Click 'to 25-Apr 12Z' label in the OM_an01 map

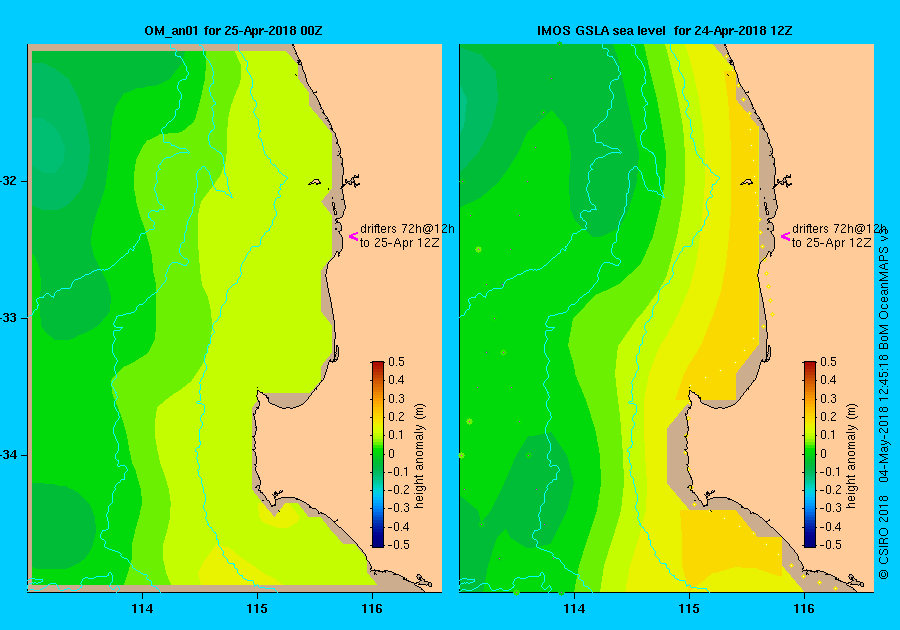click(x=399, y=243)
